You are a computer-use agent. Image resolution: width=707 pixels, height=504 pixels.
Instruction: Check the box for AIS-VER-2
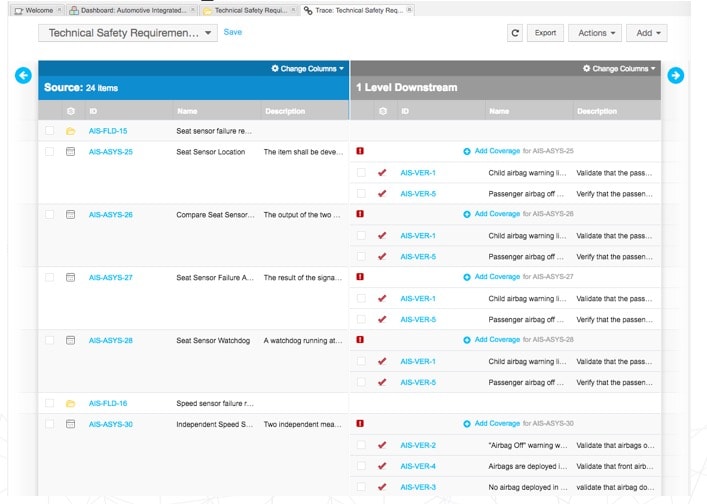pyautogui.click(x=361, y=444)
